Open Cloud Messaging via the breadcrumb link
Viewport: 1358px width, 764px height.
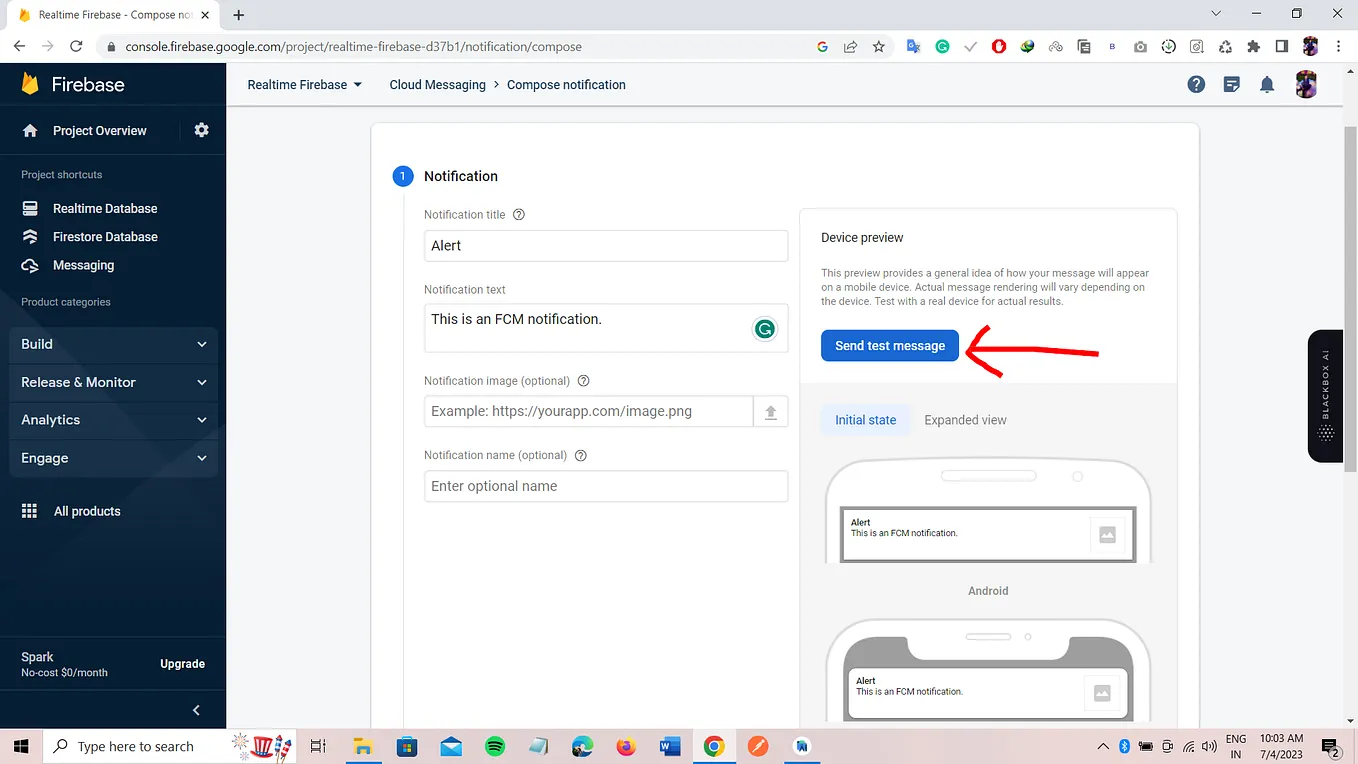pos(437,85)
